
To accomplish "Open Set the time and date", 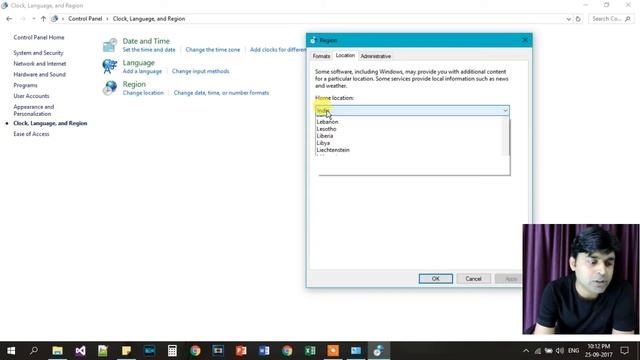I will point(149,49).
